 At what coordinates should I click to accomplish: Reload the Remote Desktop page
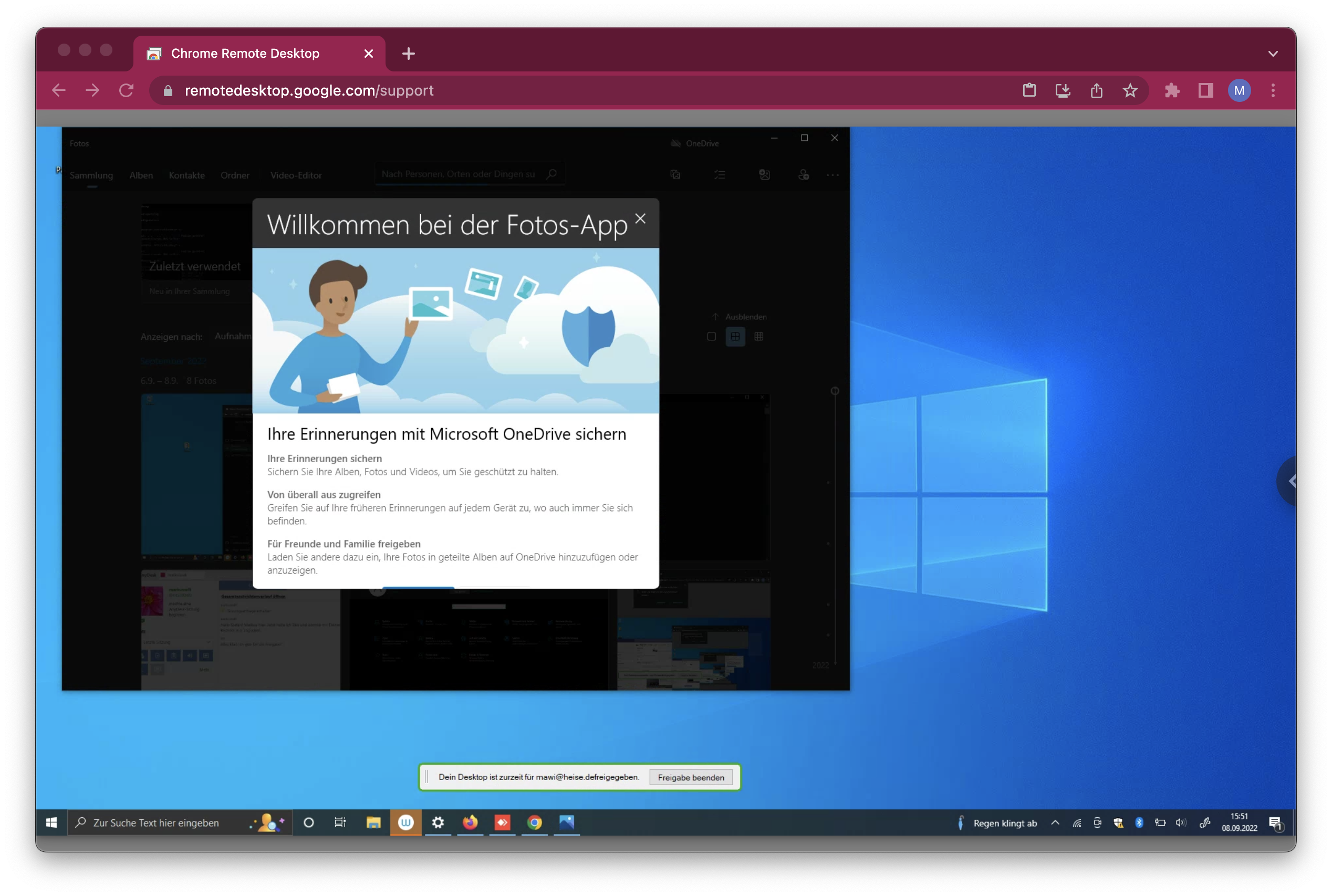[126, 90]
